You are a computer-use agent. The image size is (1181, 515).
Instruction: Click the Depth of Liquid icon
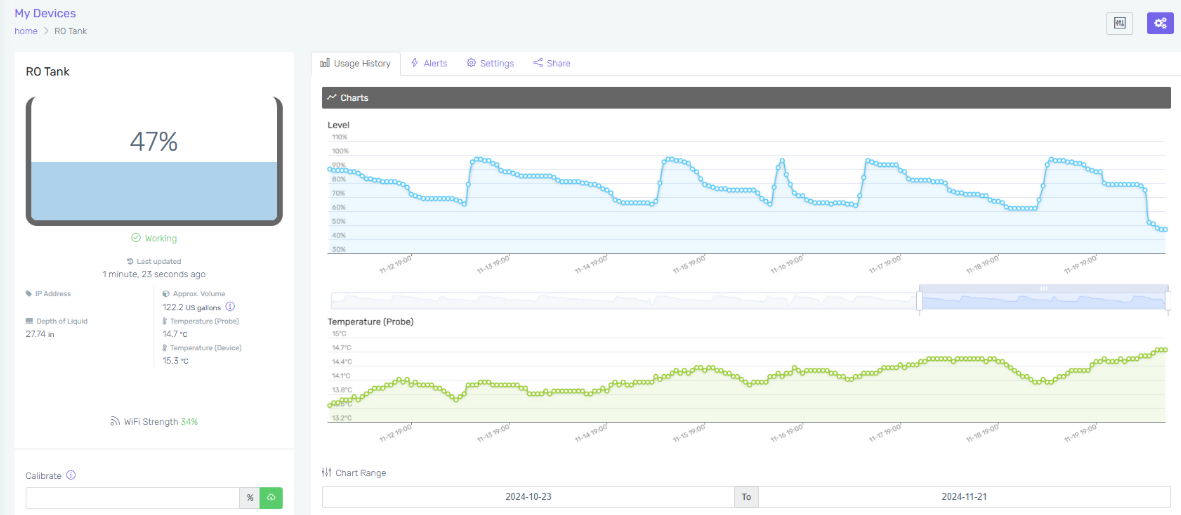(x=29, y=321)
